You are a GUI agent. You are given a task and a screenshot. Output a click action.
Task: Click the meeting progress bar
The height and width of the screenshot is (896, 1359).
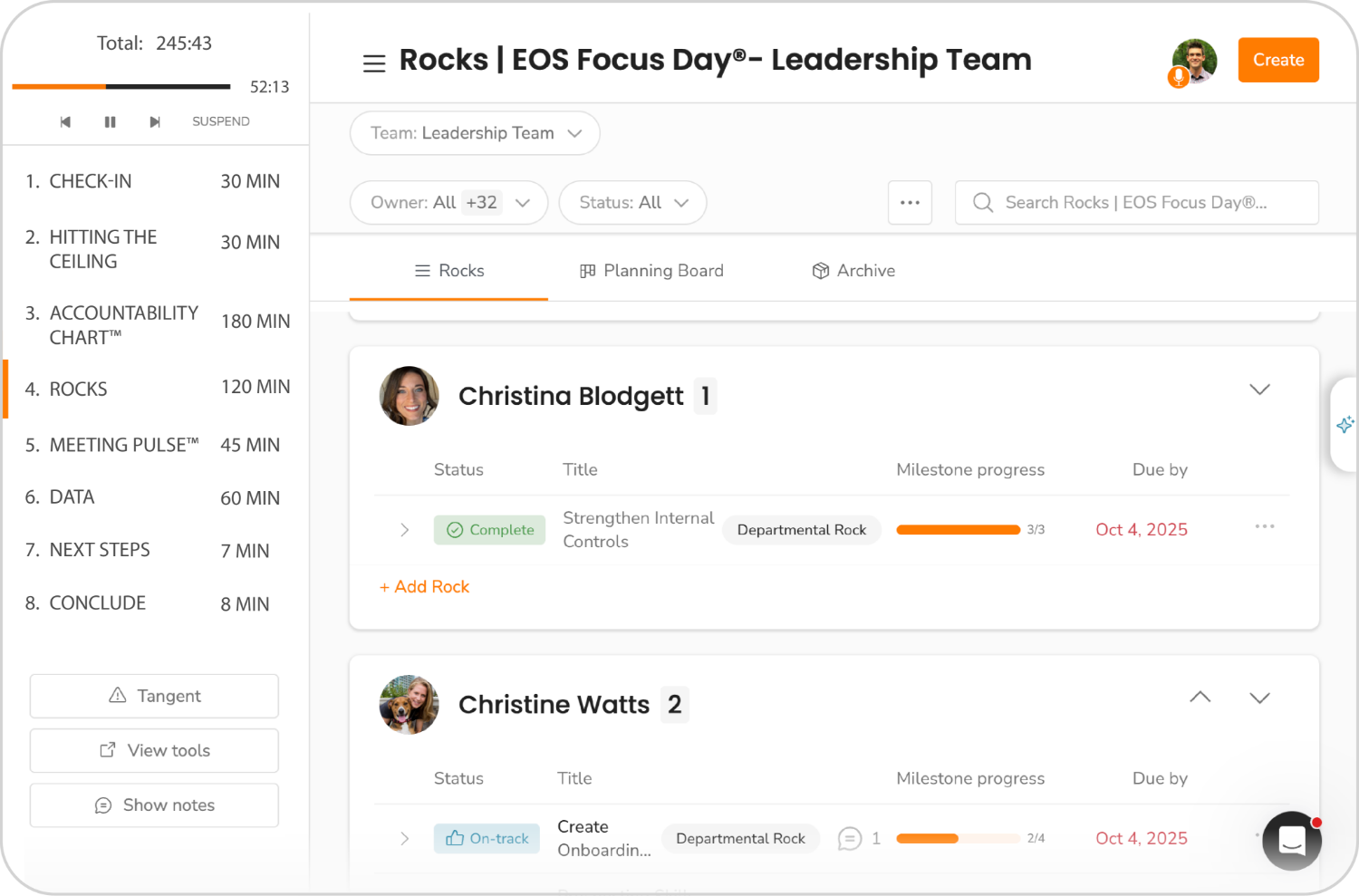click(x=120, y=86)
